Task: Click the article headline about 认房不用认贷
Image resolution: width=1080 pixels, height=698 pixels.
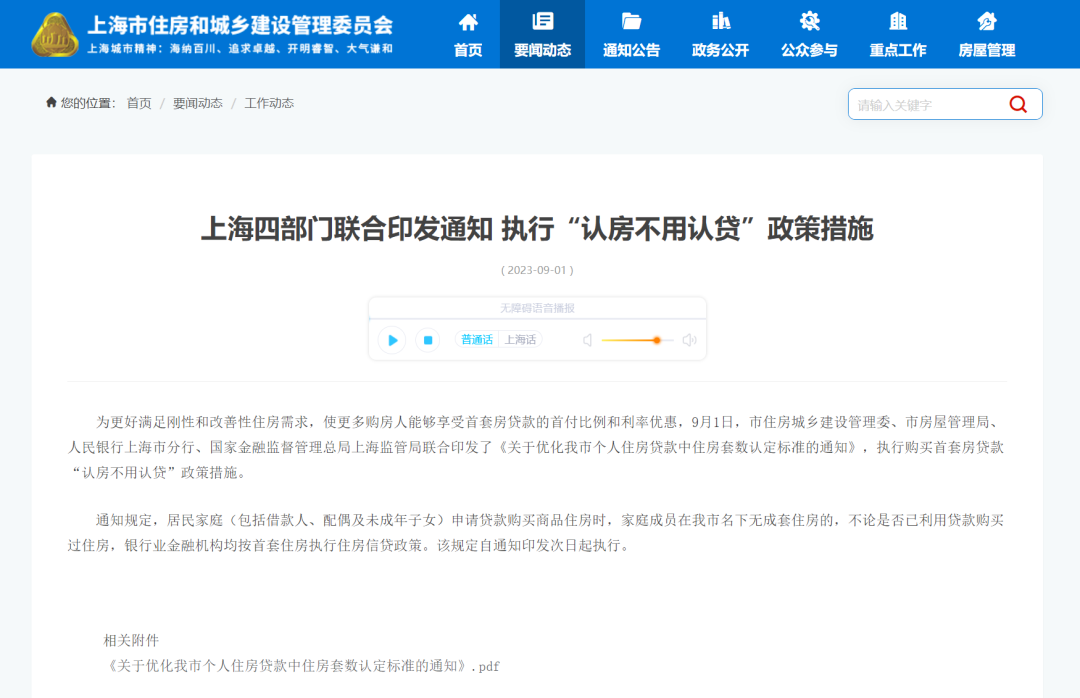Action: pyautogui.click(x=537, y=229)
